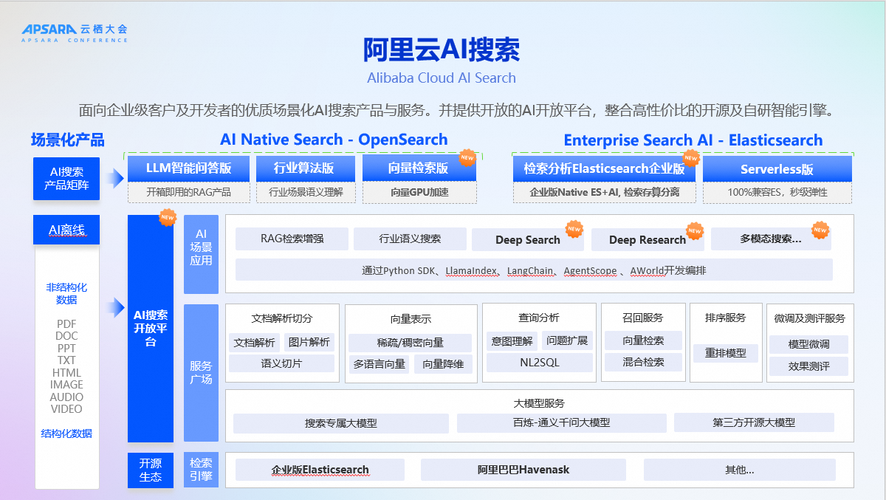Click the 向量降维 item
Screen dimensions: 886x500
(x=443, y=364)
